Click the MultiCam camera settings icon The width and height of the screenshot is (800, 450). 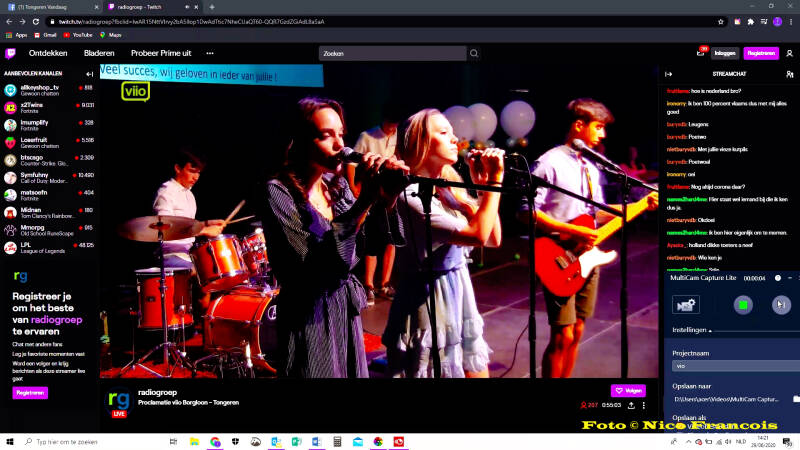click(686, 304)
